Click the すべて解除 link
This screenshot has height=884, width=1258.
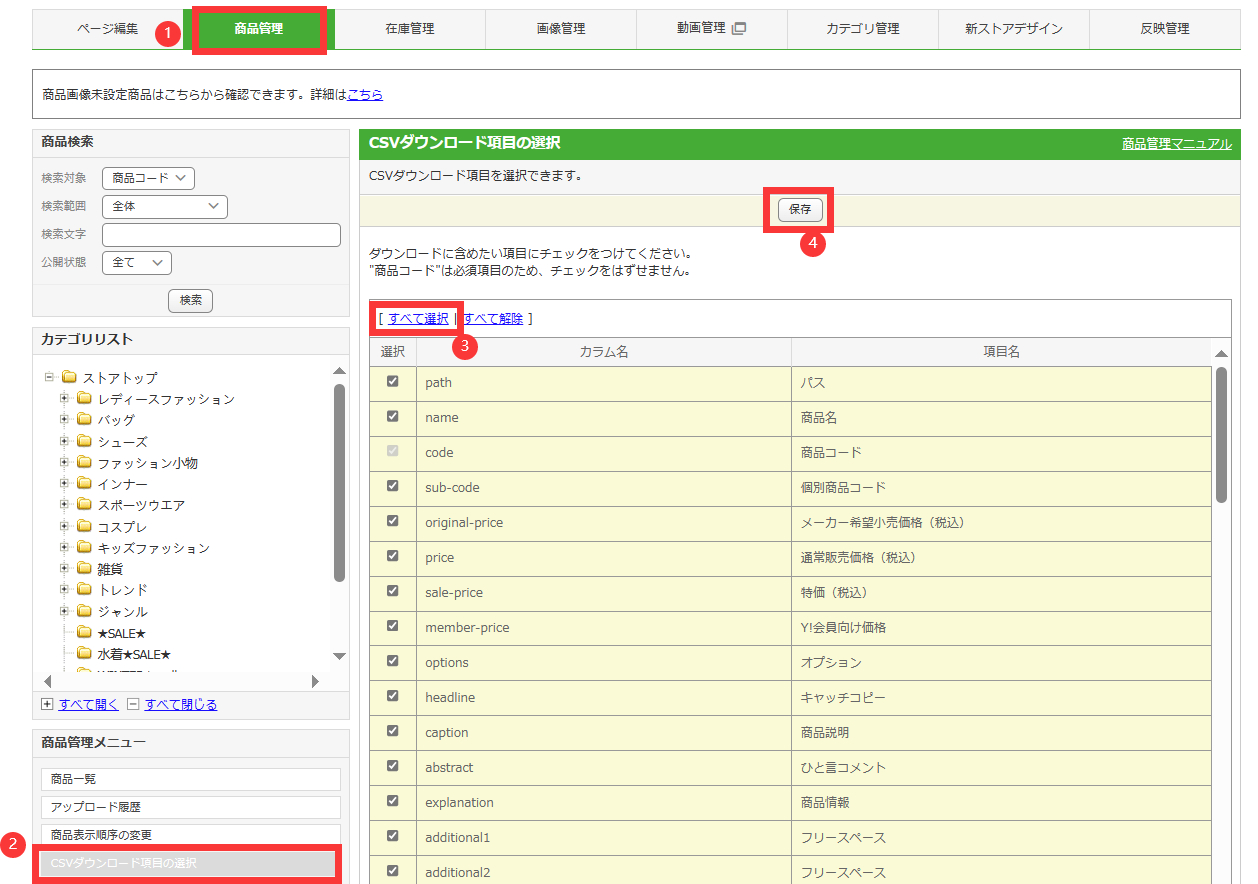coord(493,319)
